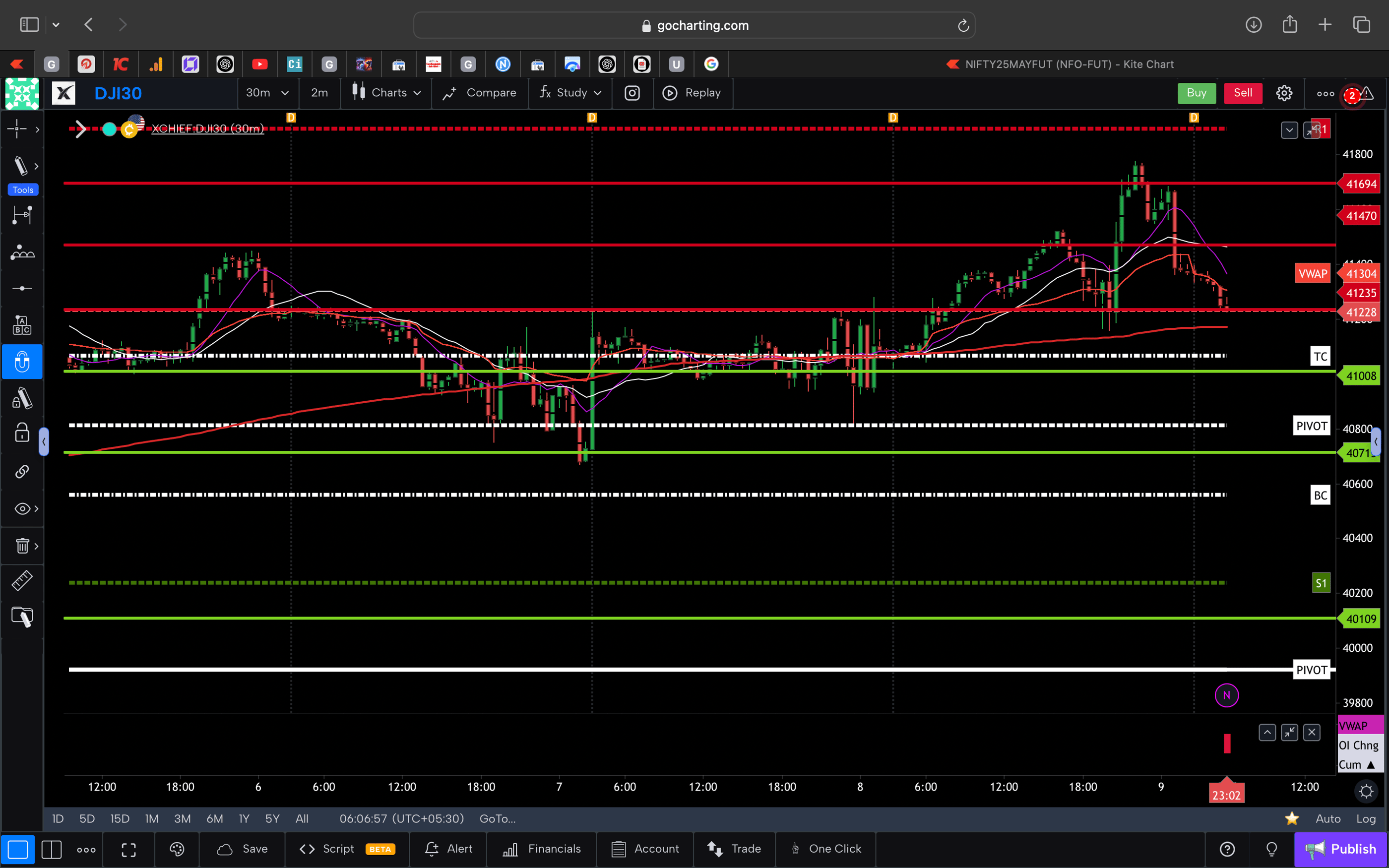
Task: Switch to the 1D range tab
Action: coord(58,818)
